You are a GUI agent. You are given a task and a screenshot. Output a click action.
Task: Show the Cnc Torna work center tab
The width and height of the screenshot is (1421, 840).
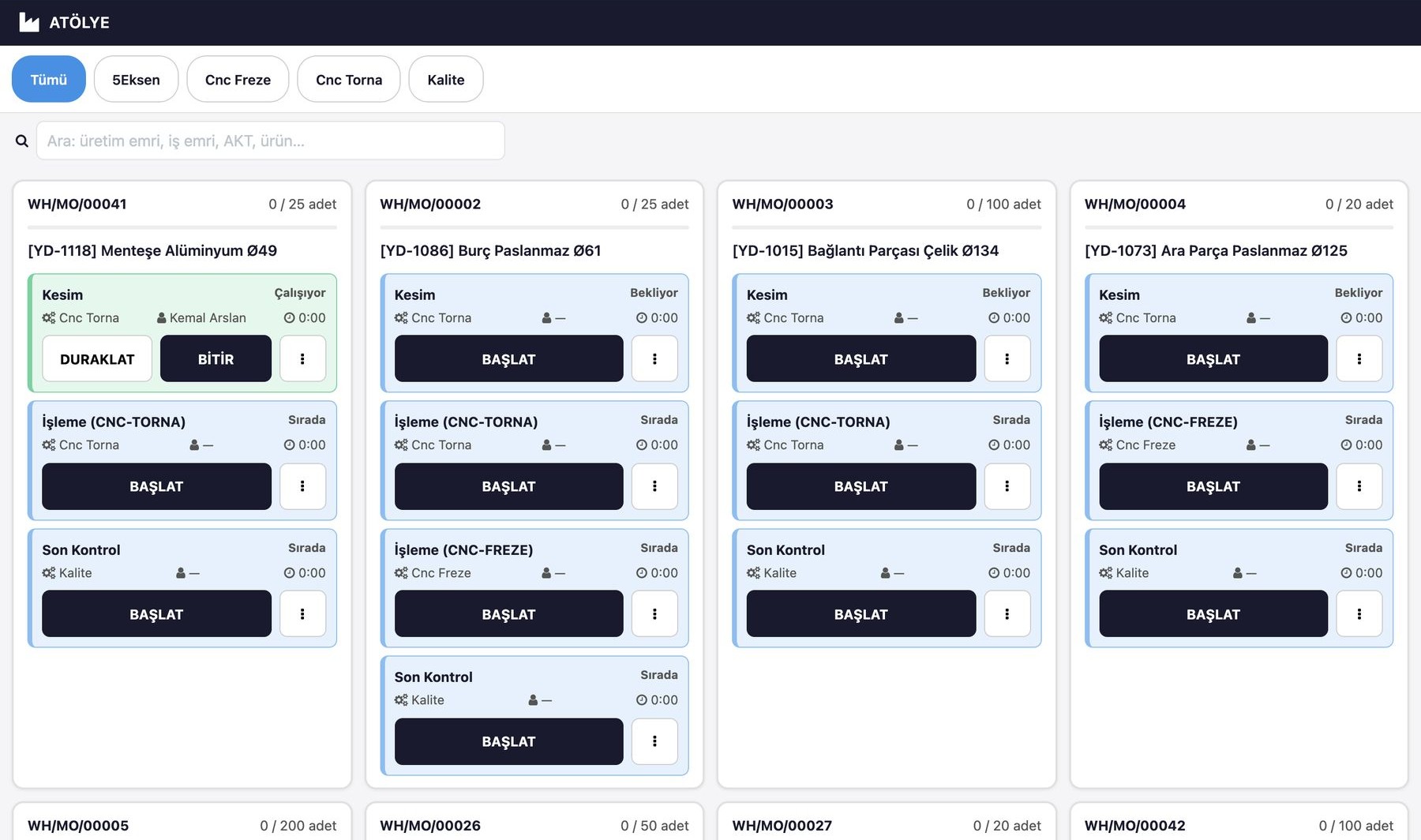tap(349, 79)
